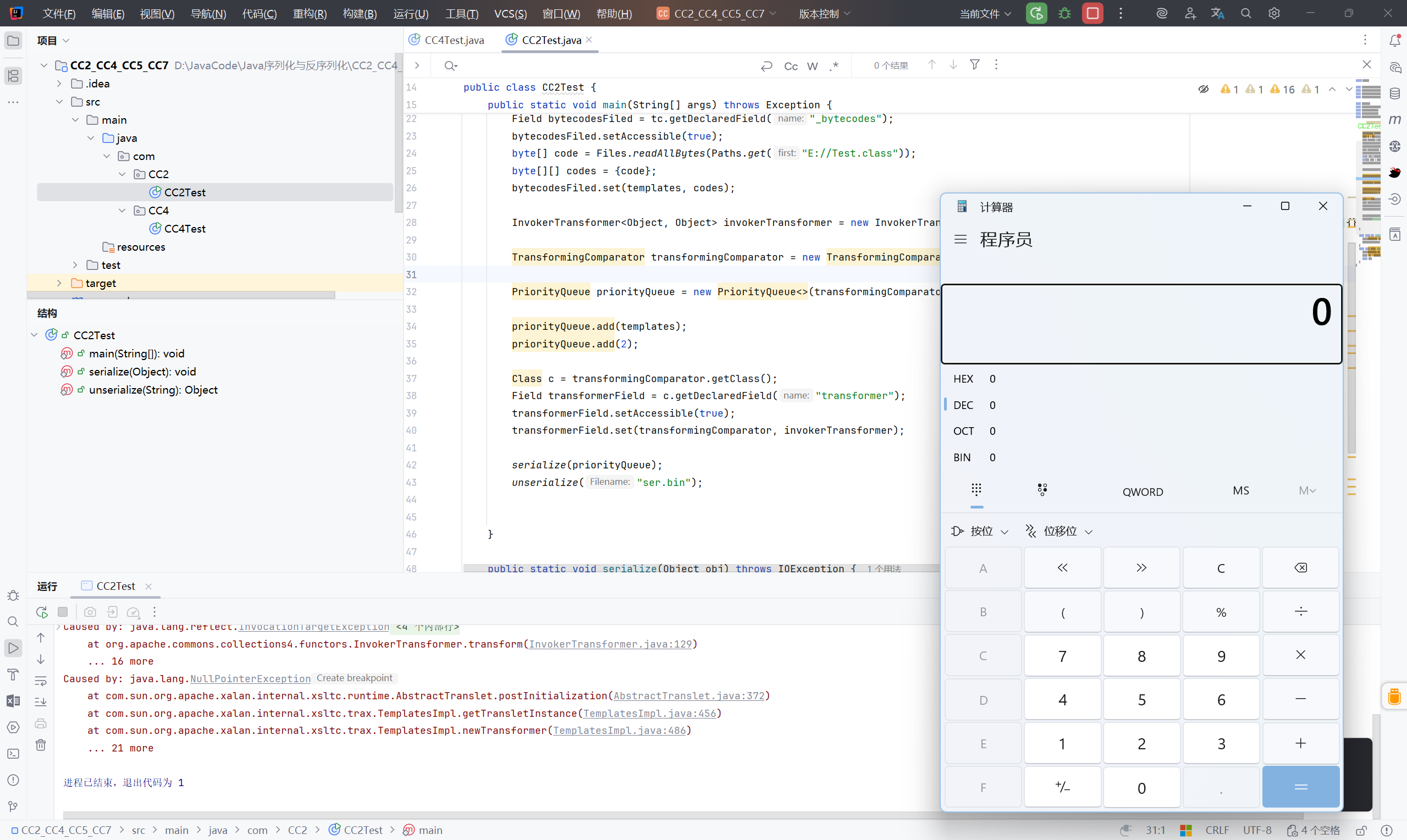Click the calculator backspace key
Viewport: 1407px width, 840px height.
pos(1300,568)
